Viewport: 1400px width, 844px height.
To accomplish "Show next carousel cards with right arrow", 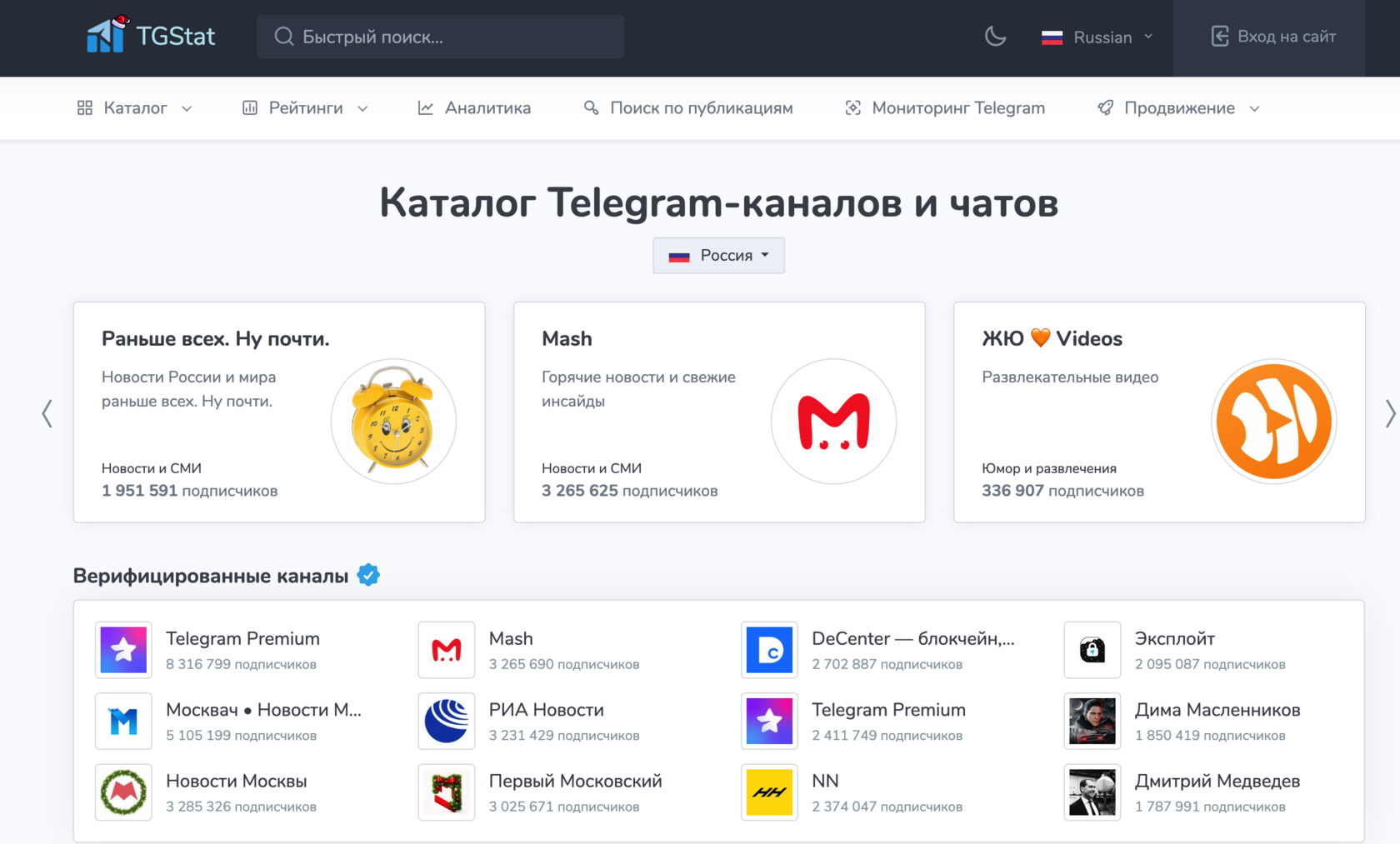I will [1390, 413].
